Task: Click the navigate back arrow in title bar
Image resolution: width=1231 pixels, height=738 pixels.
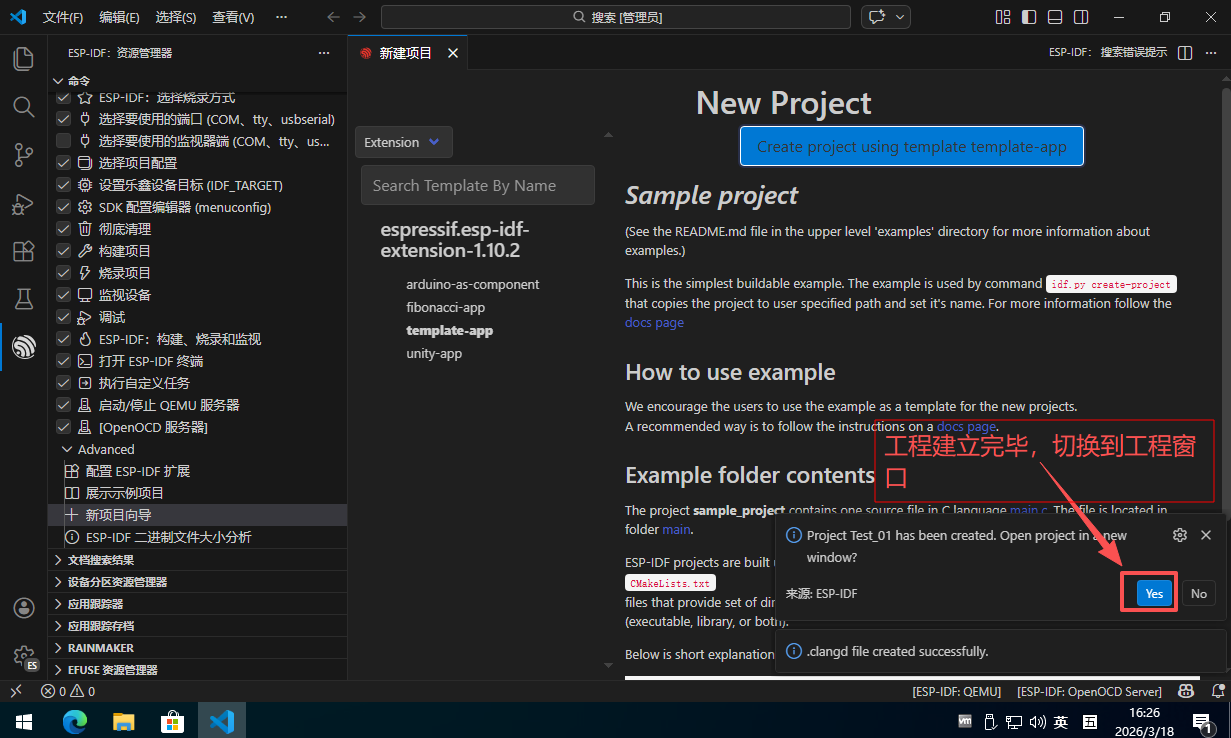Action: coord(334,17)
